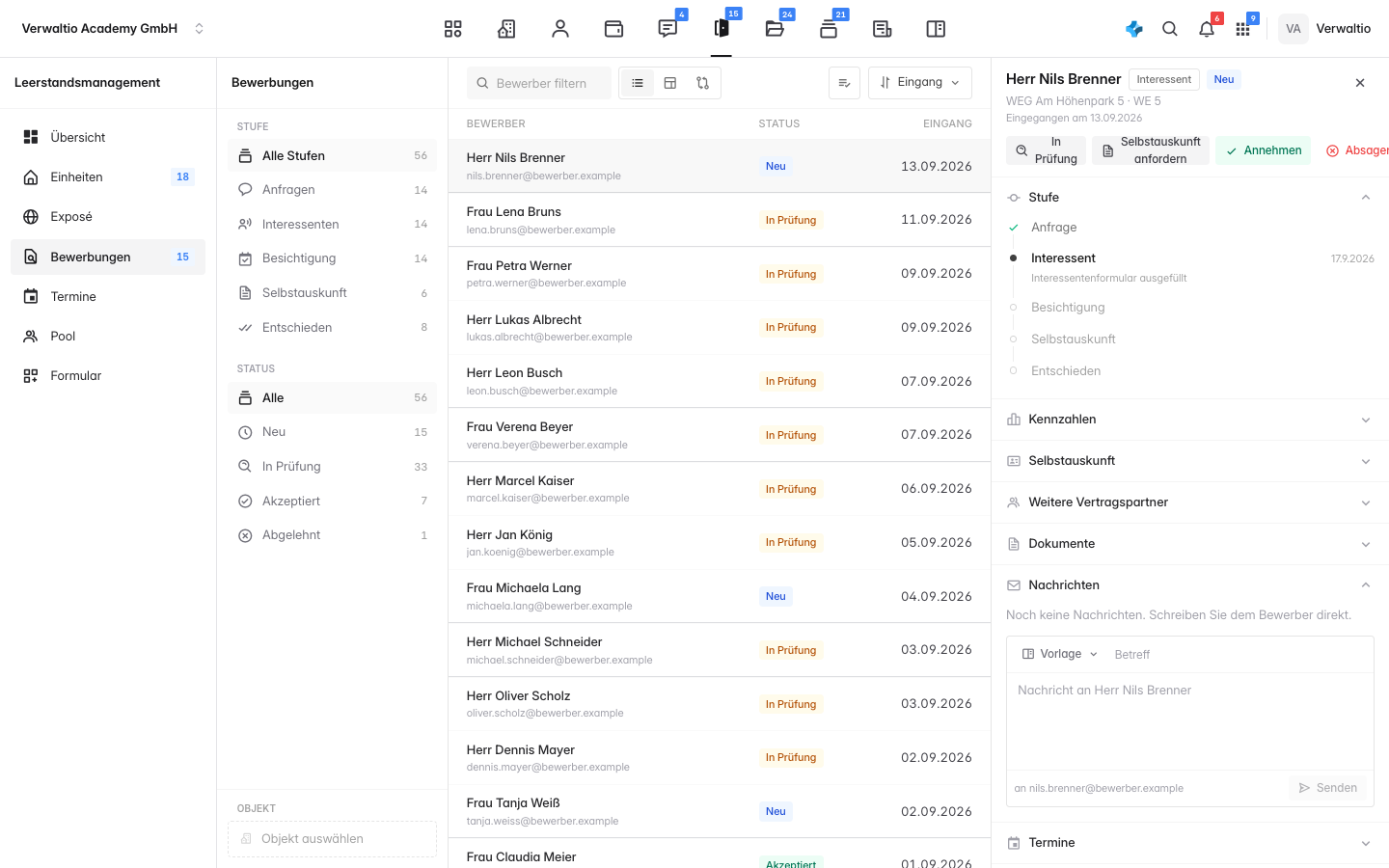
Task: Click the Annehmen button
Action: click(x=1263, y=150)
